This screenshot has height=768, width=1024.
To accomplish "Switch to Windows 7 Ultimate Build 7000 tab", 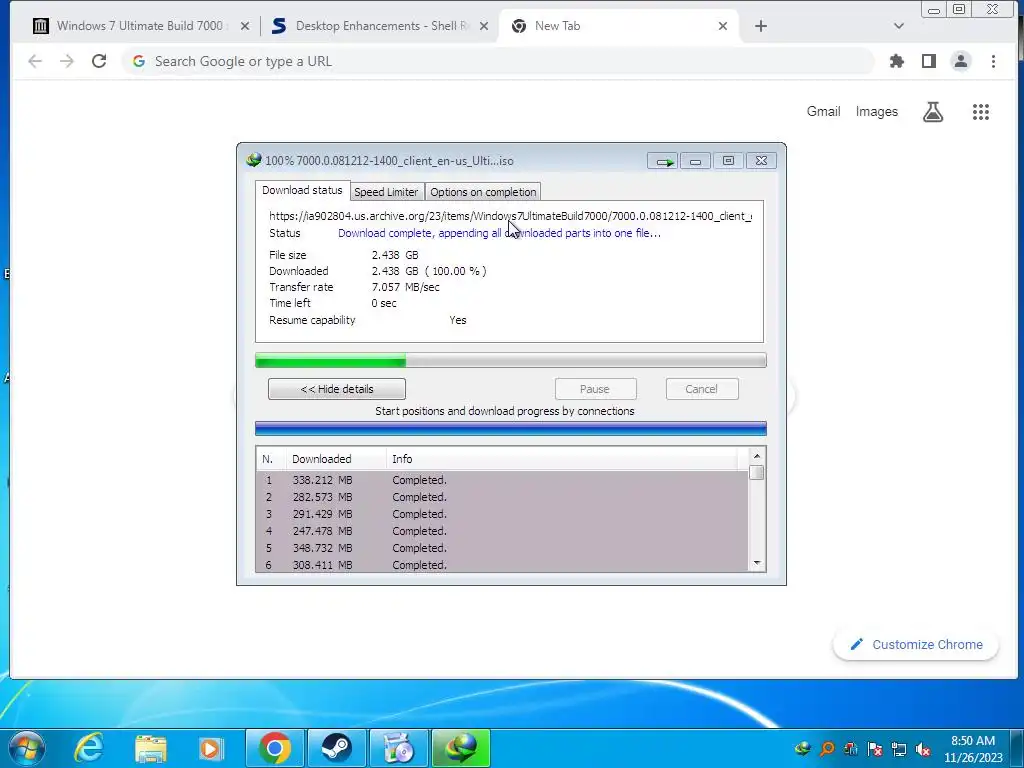I will [x=139, y=26].
